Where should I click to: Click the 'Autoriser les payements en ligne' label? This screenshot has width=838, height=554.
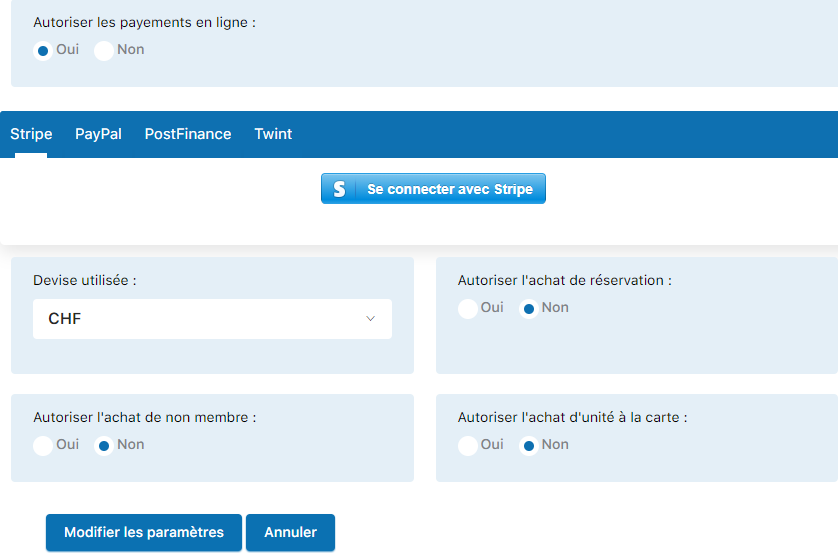(x=144, y=22)
